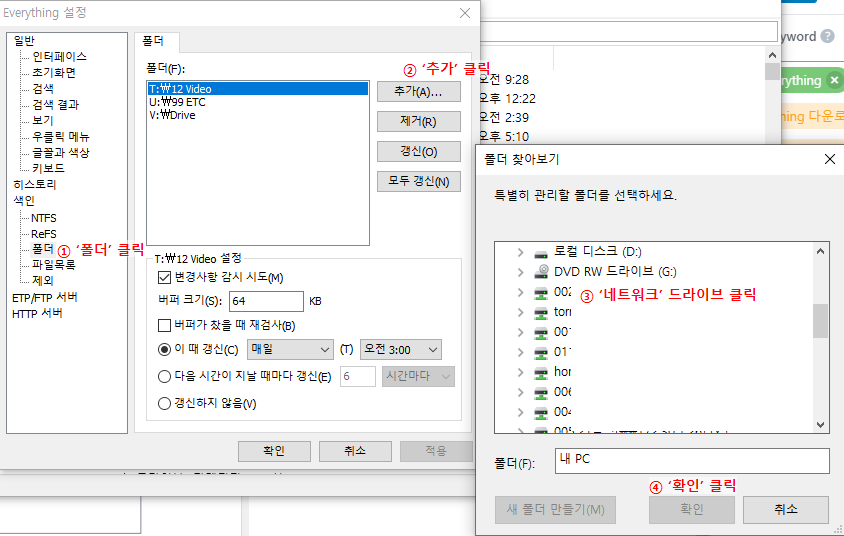Select '다음 시간이 지날 때마다 갱신(E)' radio
Viewport: 844px width, 536px height.
click(164, 376)
